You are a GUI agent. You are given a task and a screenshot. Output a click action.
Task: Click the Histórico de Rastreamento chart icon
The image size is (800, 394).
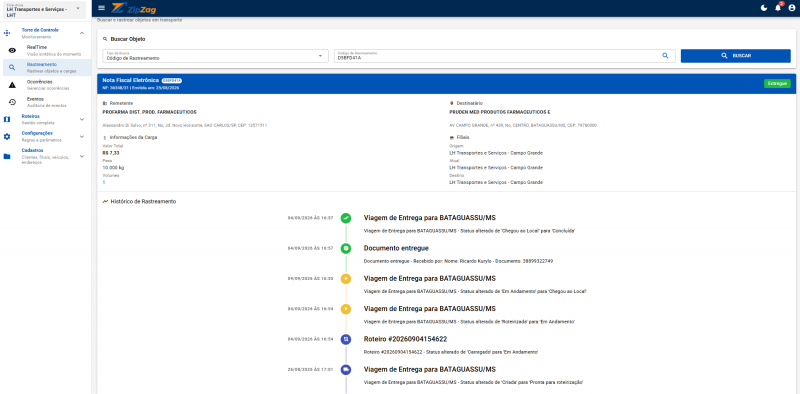point(105,202)
